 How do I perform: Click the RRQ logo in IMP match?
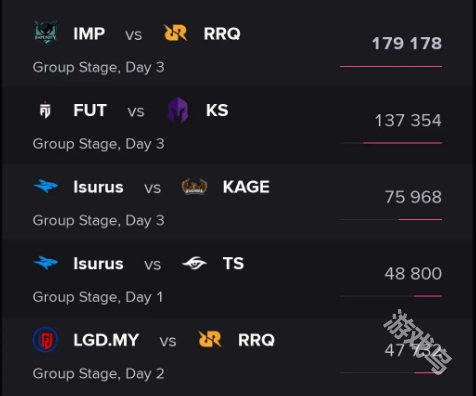pyautogui.click(x=176, y=33)
